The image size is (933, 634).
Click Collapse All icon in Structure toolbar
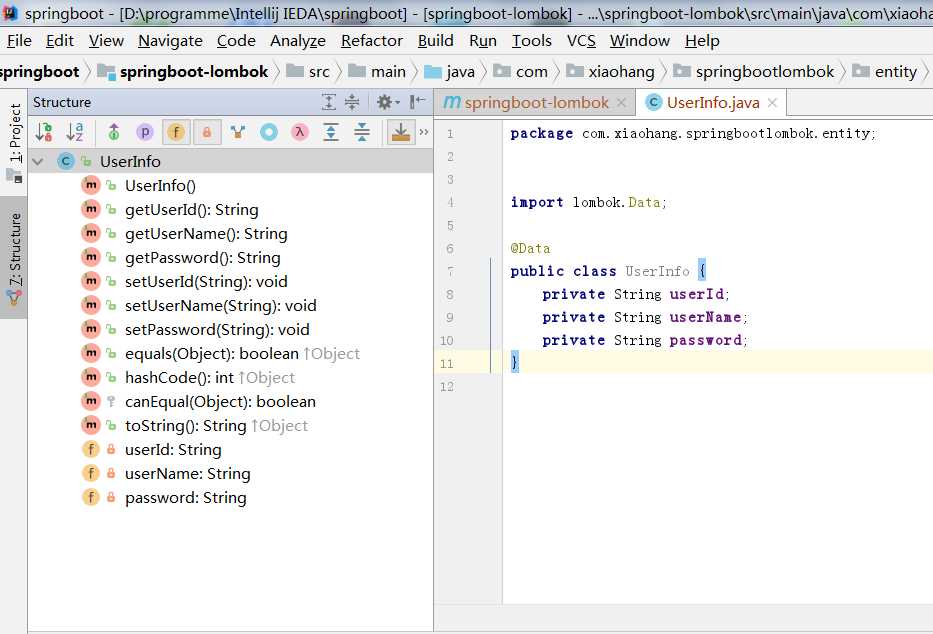click(x=362, y=132)
